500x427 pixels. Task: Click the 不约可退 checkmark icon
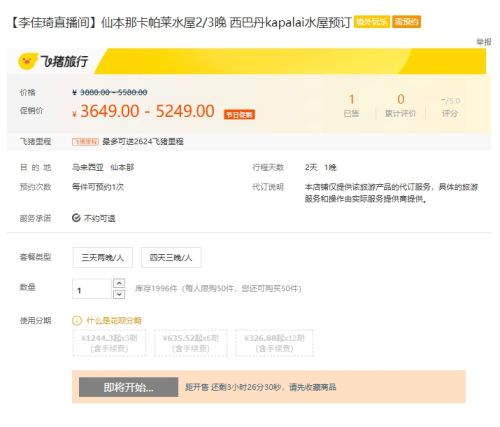[76, 218]
